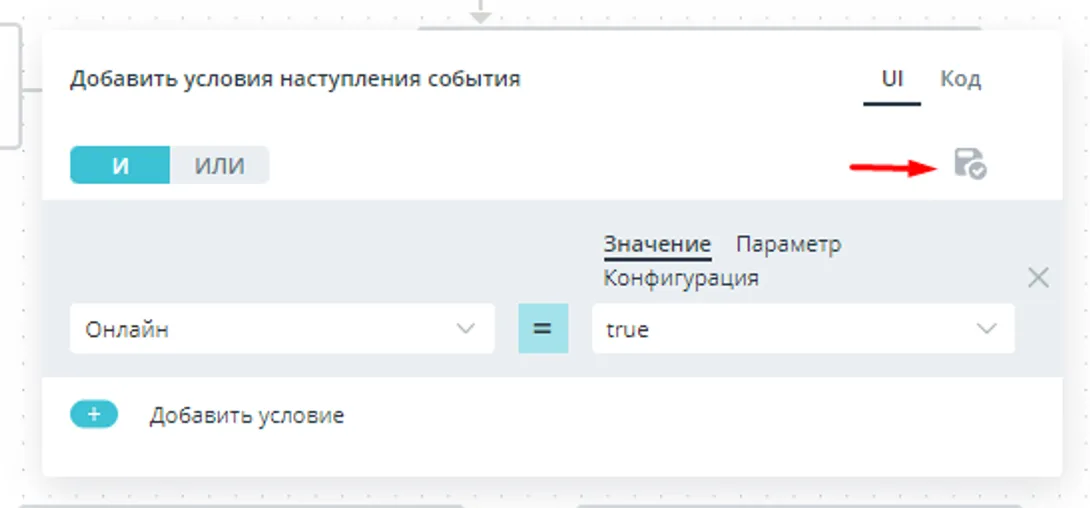The width and height of the screenshot is (1090, 508).
Task: Remove the Онлайн condition with the X icon
Action: (x=1038, y=278)
